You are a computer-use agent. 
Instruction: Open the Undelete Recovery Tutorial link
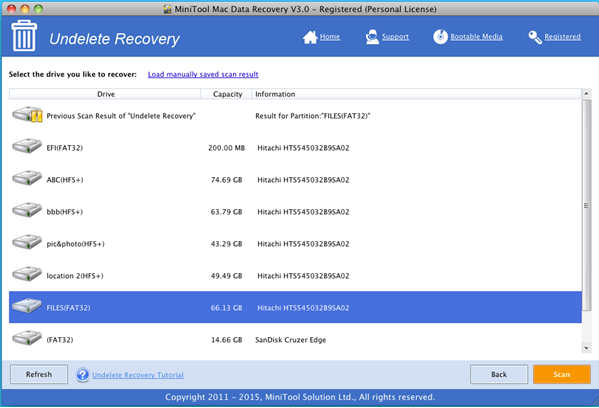coord(138,375)
